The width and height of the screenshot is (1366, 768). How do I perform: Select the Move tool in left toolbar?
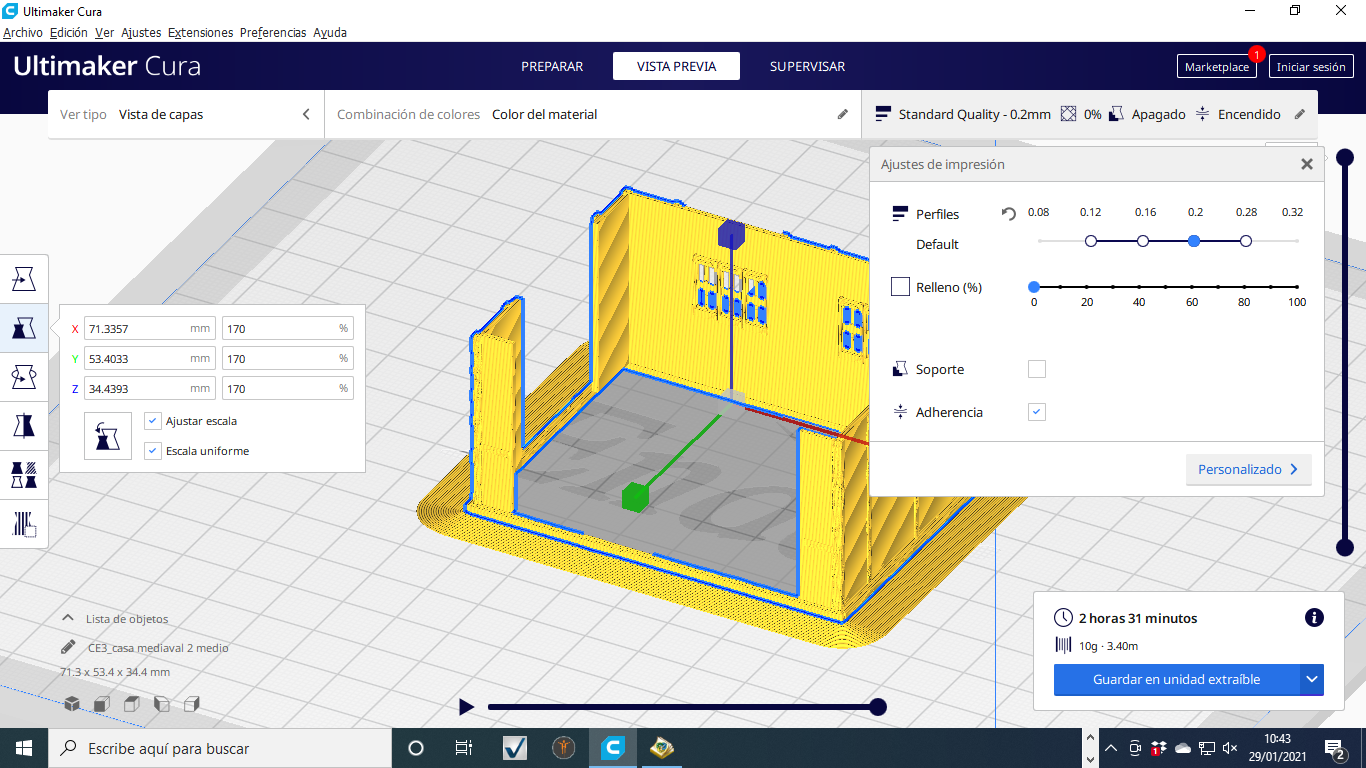(24, 279)
